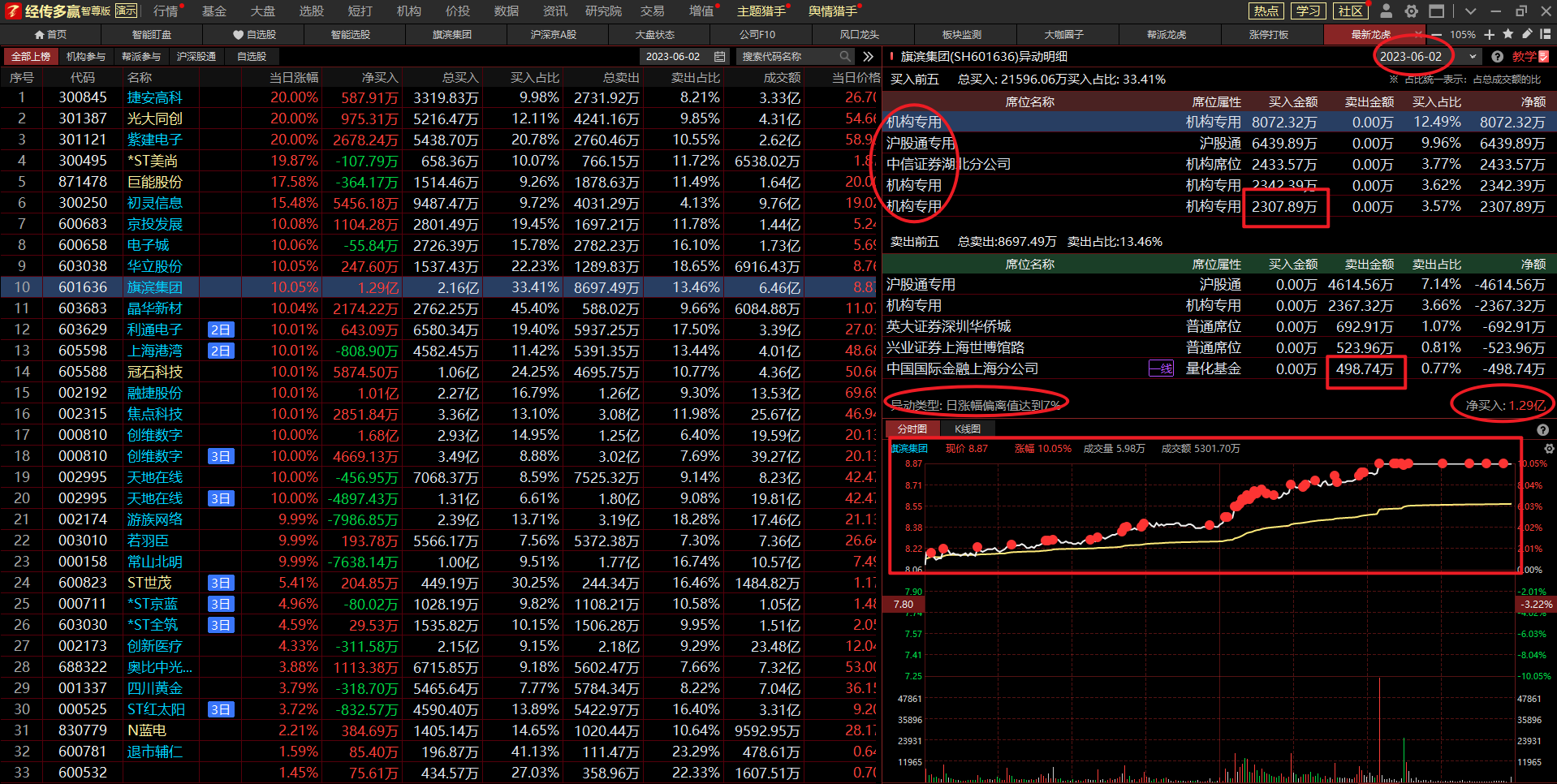Open the chart settings gear icon
Viewport: 1557px width, 784px height.
pyautogui.click(x=1549, y=448)
